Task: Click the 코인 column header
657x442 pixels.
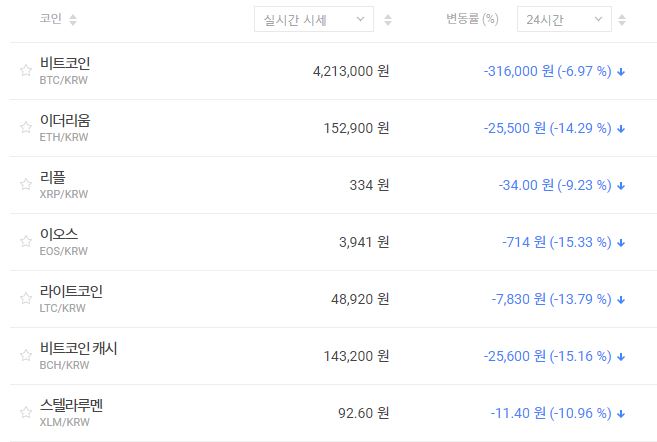Action: [50, 20]
